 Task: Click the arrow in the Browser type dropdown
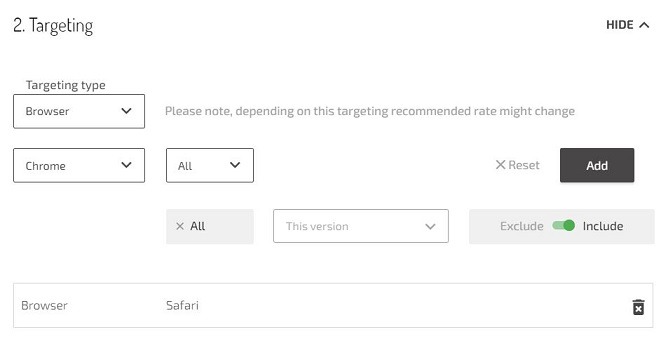126,111
